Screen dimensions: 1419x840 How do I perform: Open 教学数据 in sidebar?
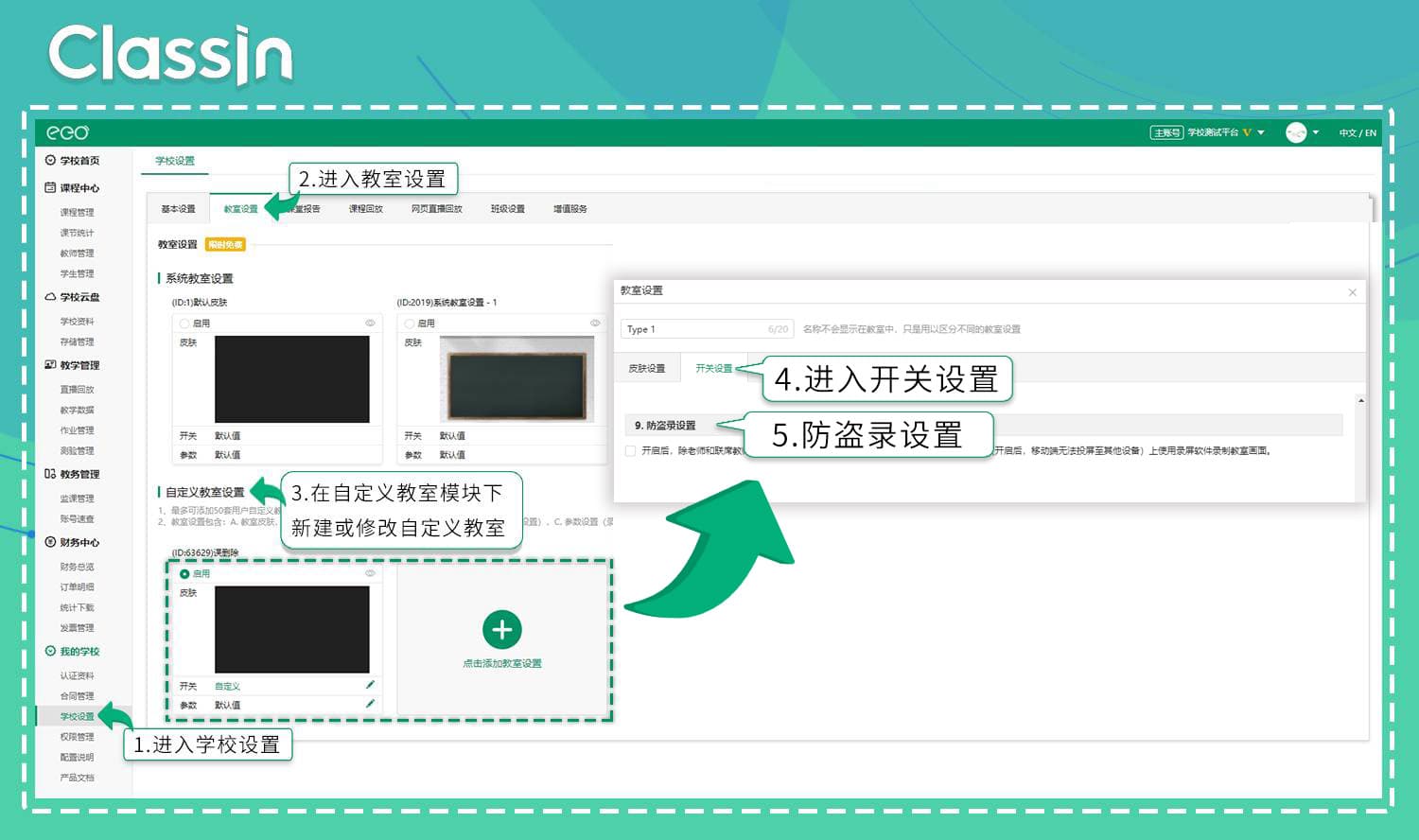coord(77,411)
